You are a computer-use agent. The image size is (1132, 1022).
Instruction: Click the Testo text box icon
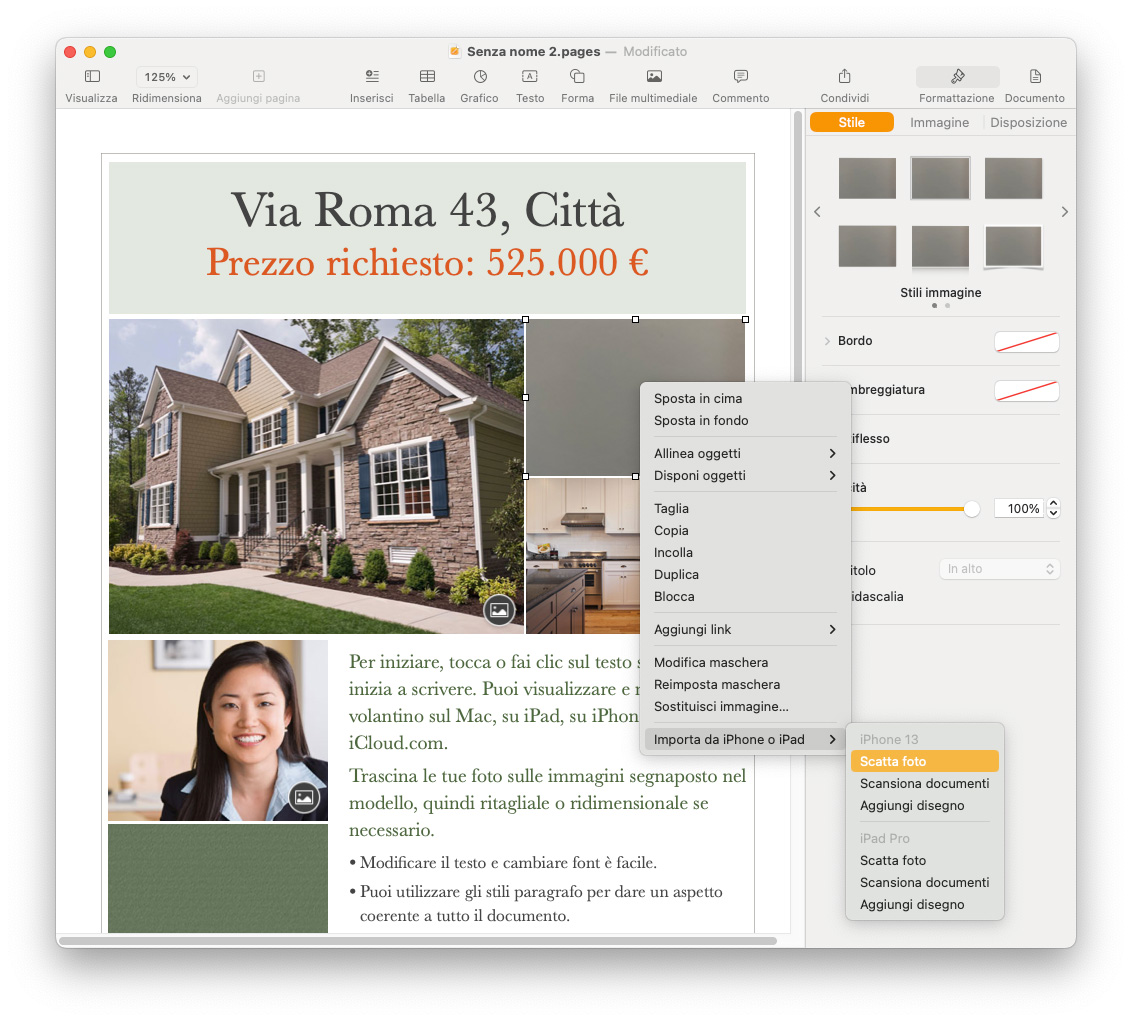pos(530,77)
